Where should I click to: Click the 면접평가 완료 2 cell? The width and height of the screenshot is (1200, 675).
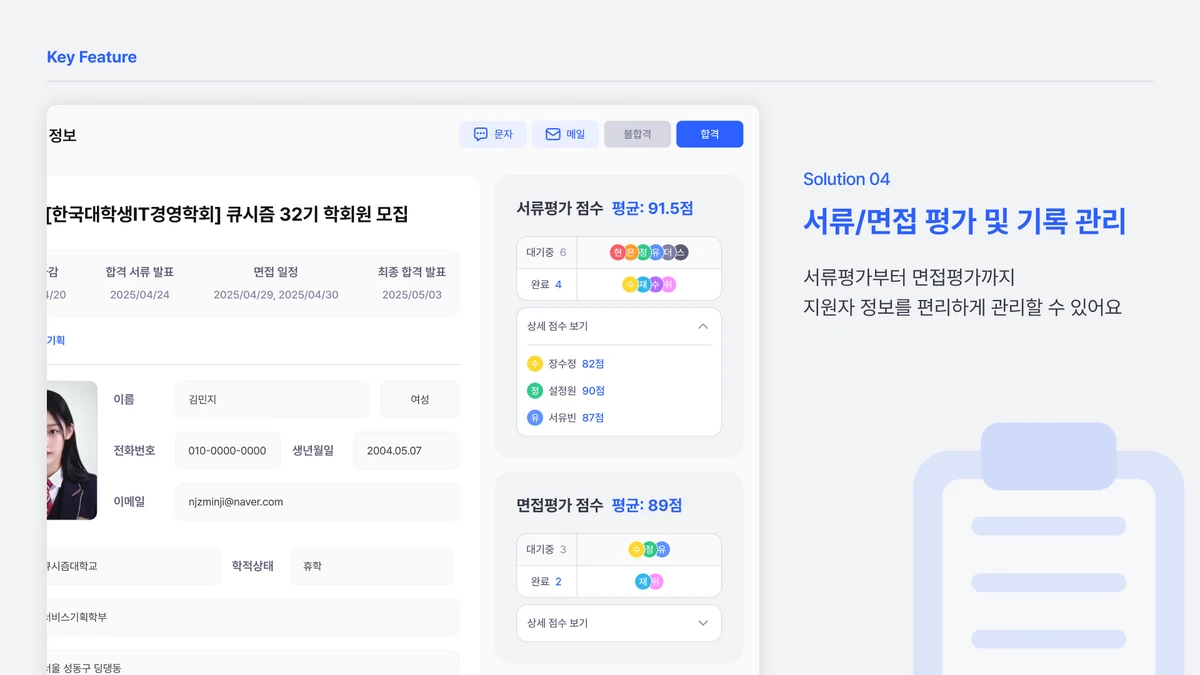coord(547,582)
